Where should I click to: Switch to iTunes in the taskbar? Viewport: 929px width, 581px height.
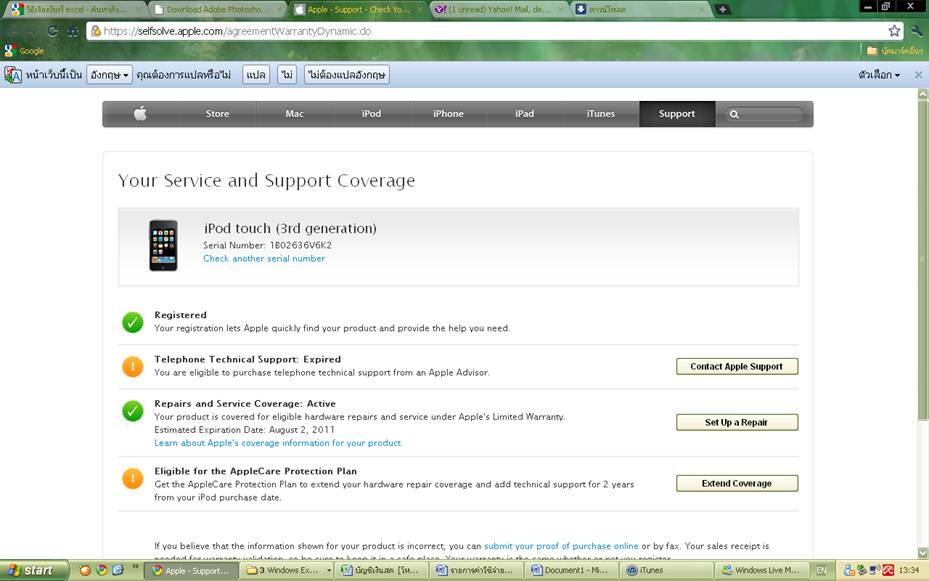(x=665, y=570)
